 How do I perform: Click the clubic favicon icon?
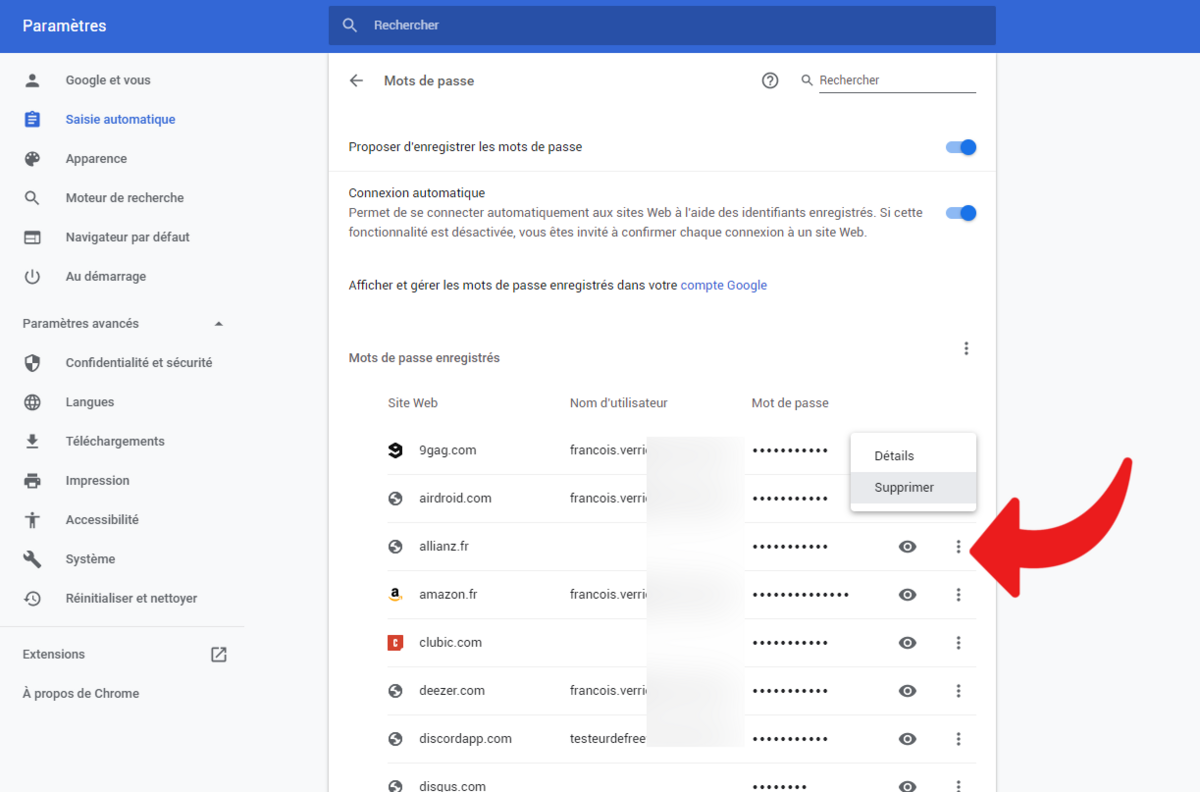[395, 643]
